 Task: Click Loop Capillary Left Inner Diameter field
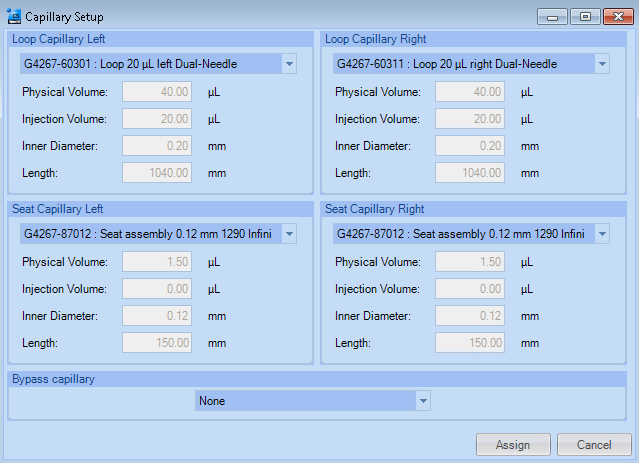pos(157,146)
